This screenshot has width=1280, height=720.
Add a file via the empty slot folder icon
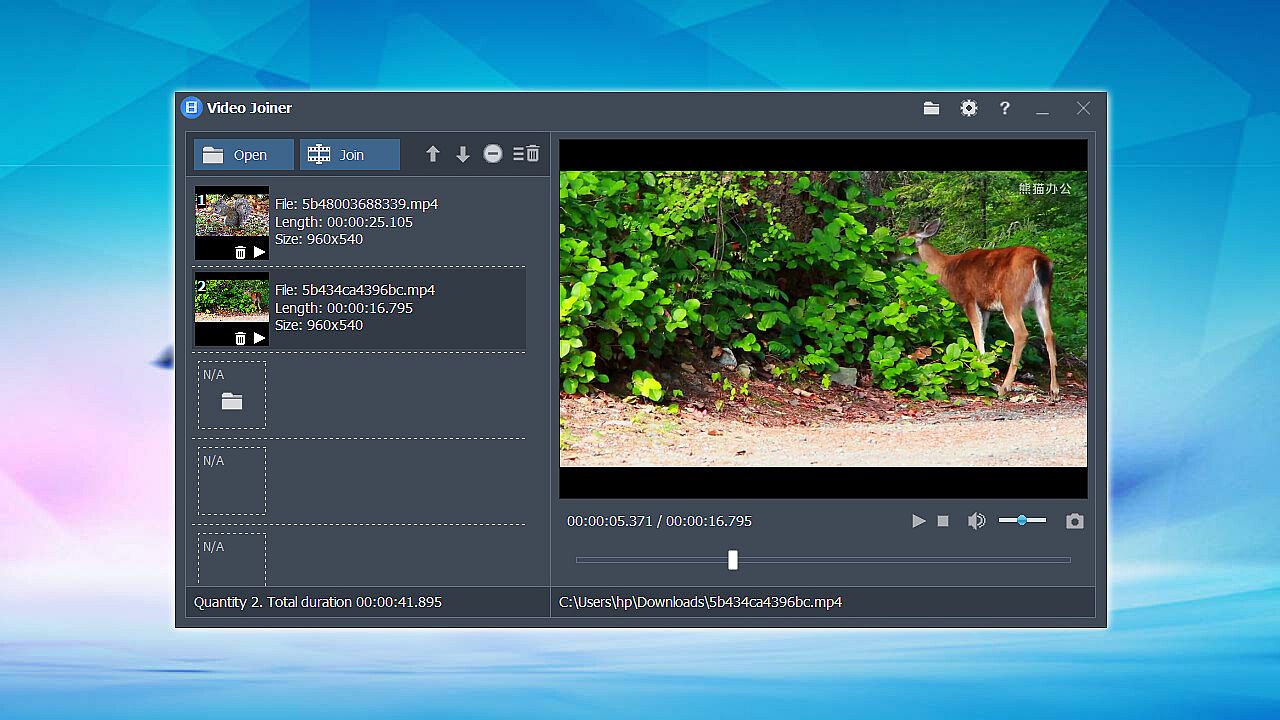pos(232,401)
